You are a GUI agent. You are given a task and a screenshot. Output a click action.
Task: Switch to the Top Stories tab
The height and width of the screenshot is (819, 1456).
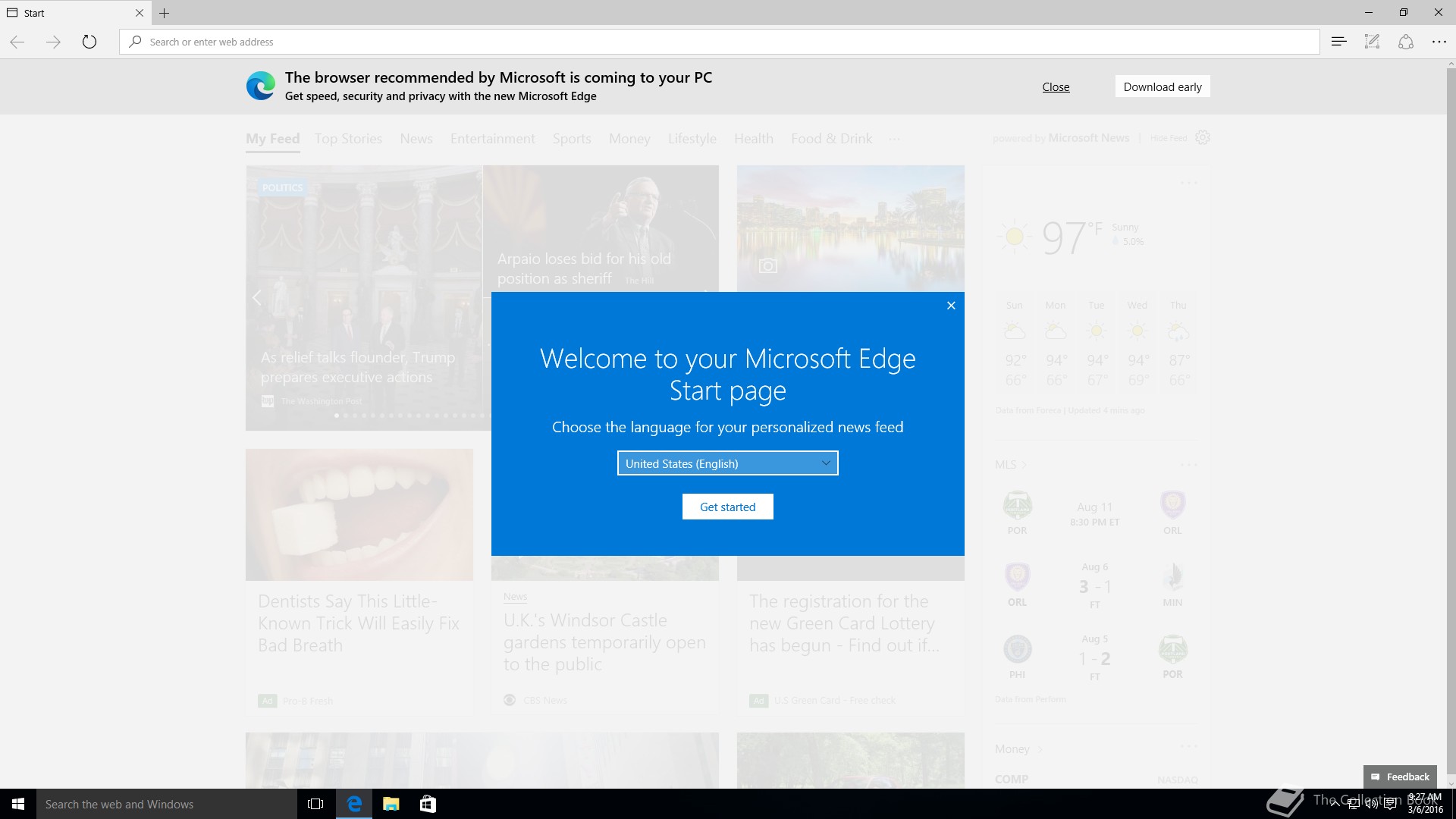click(348, 139)
